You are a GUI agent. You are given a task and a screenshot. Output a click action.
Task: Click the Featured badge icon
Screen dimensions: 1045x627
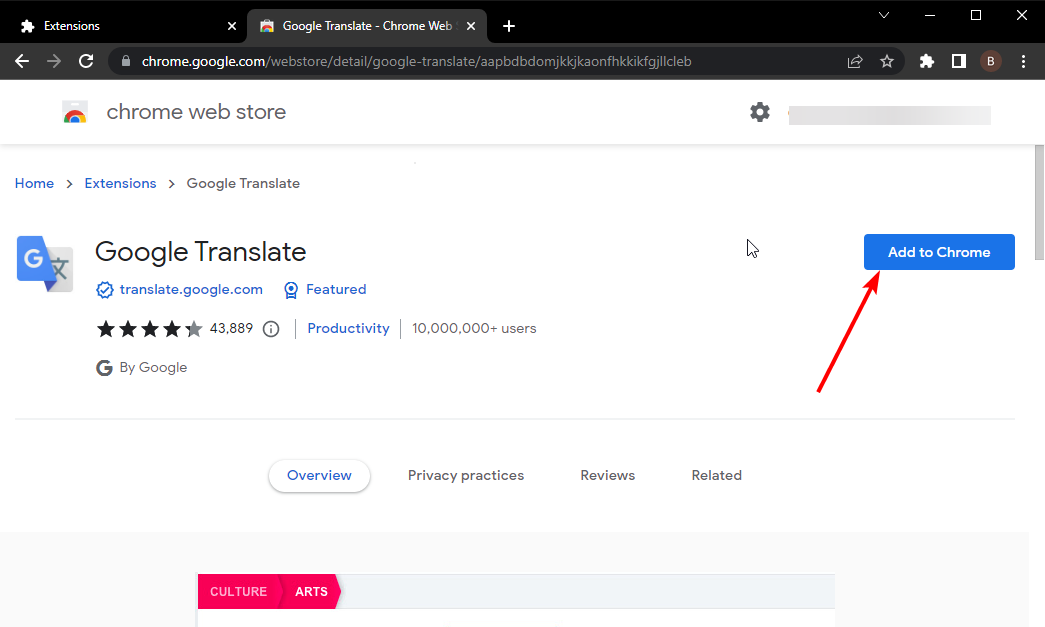tap(291, 290)
